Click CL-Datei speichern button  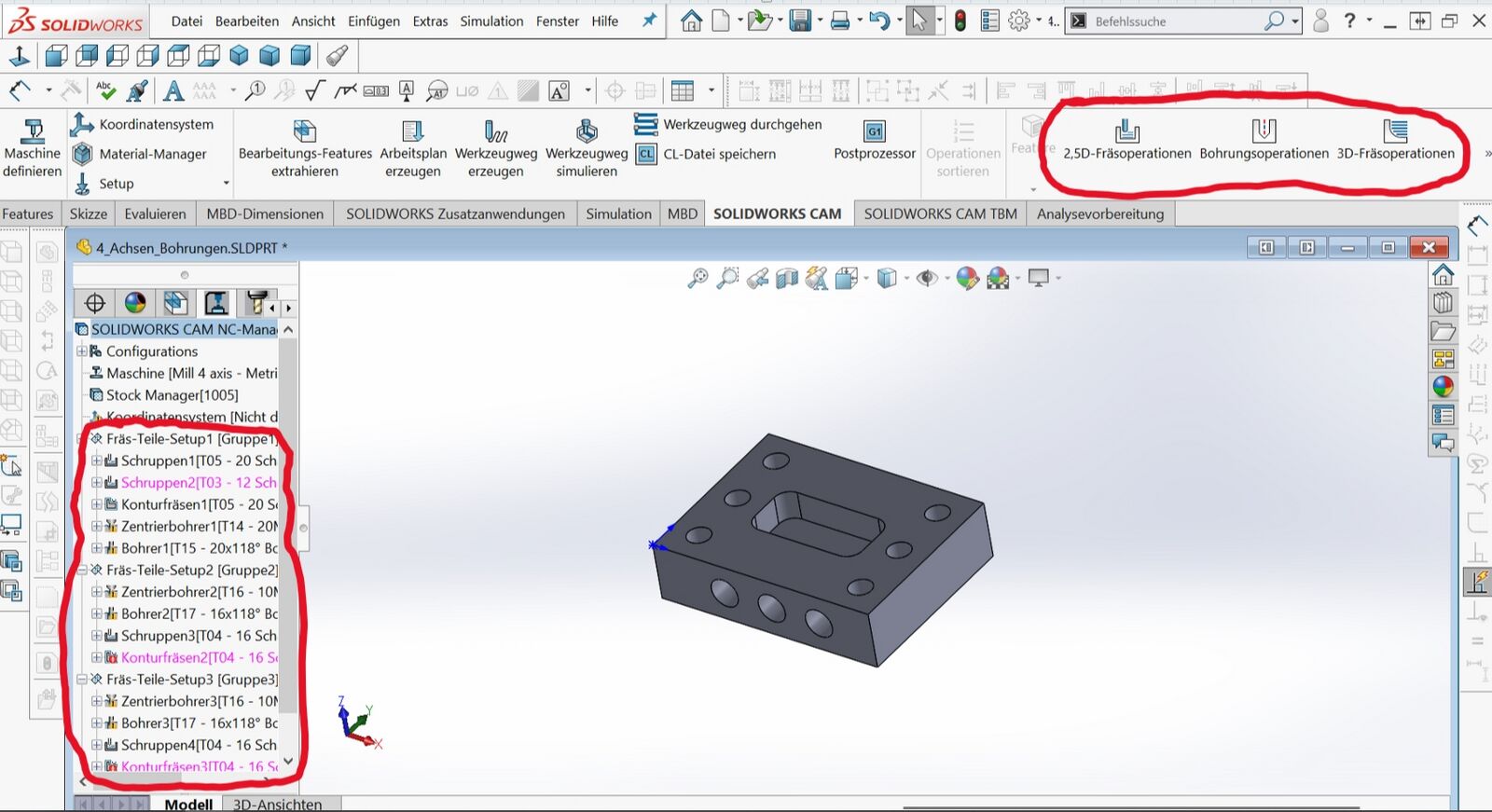[718, 154]
